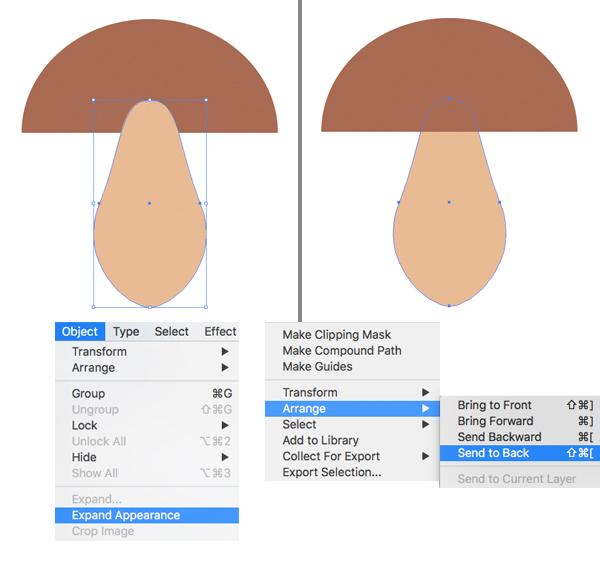Expand the Lock submenu

pyautogui.click(x=85, y=425)
